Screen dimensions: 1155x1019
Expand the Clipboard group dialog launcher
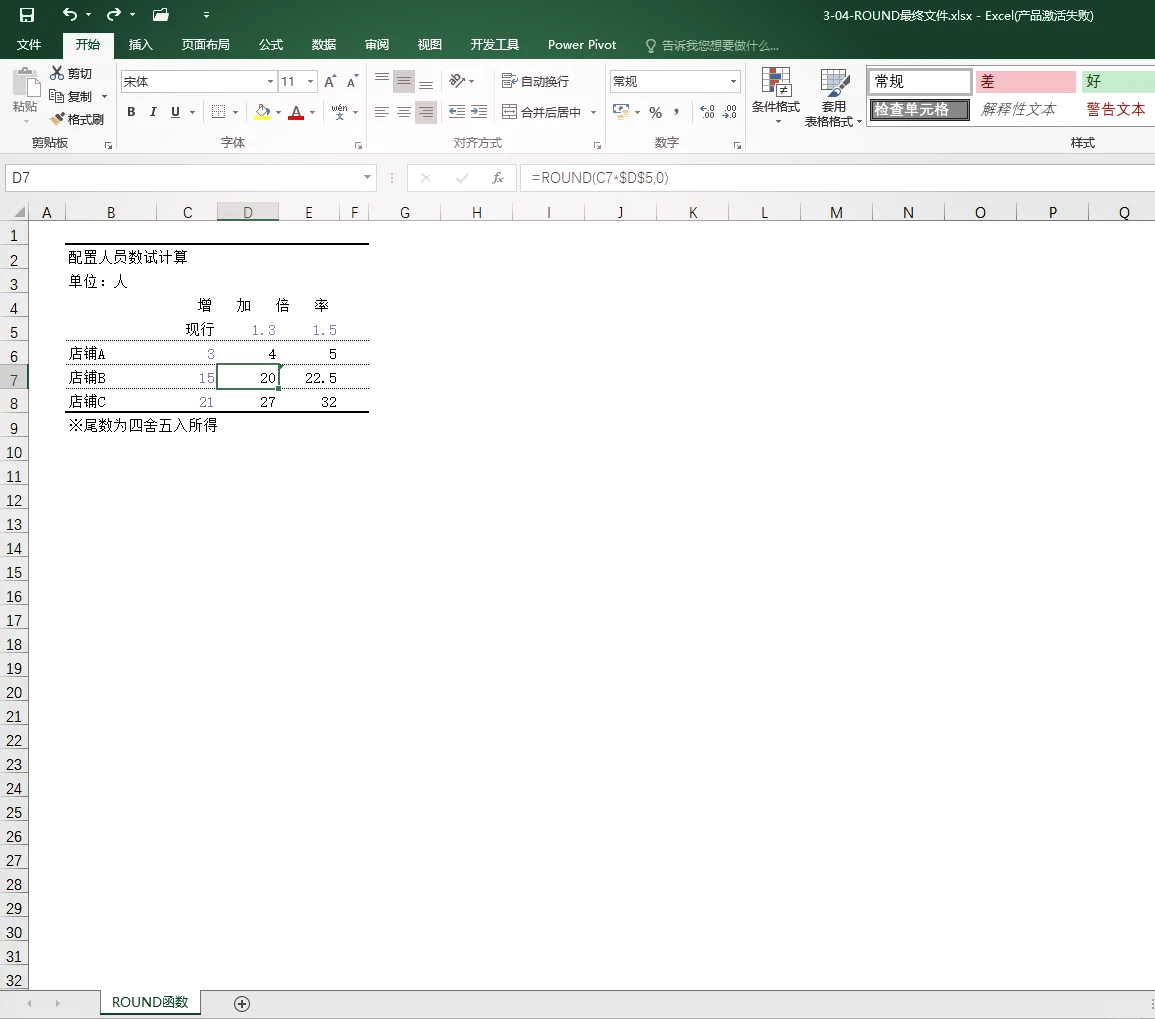108,145
